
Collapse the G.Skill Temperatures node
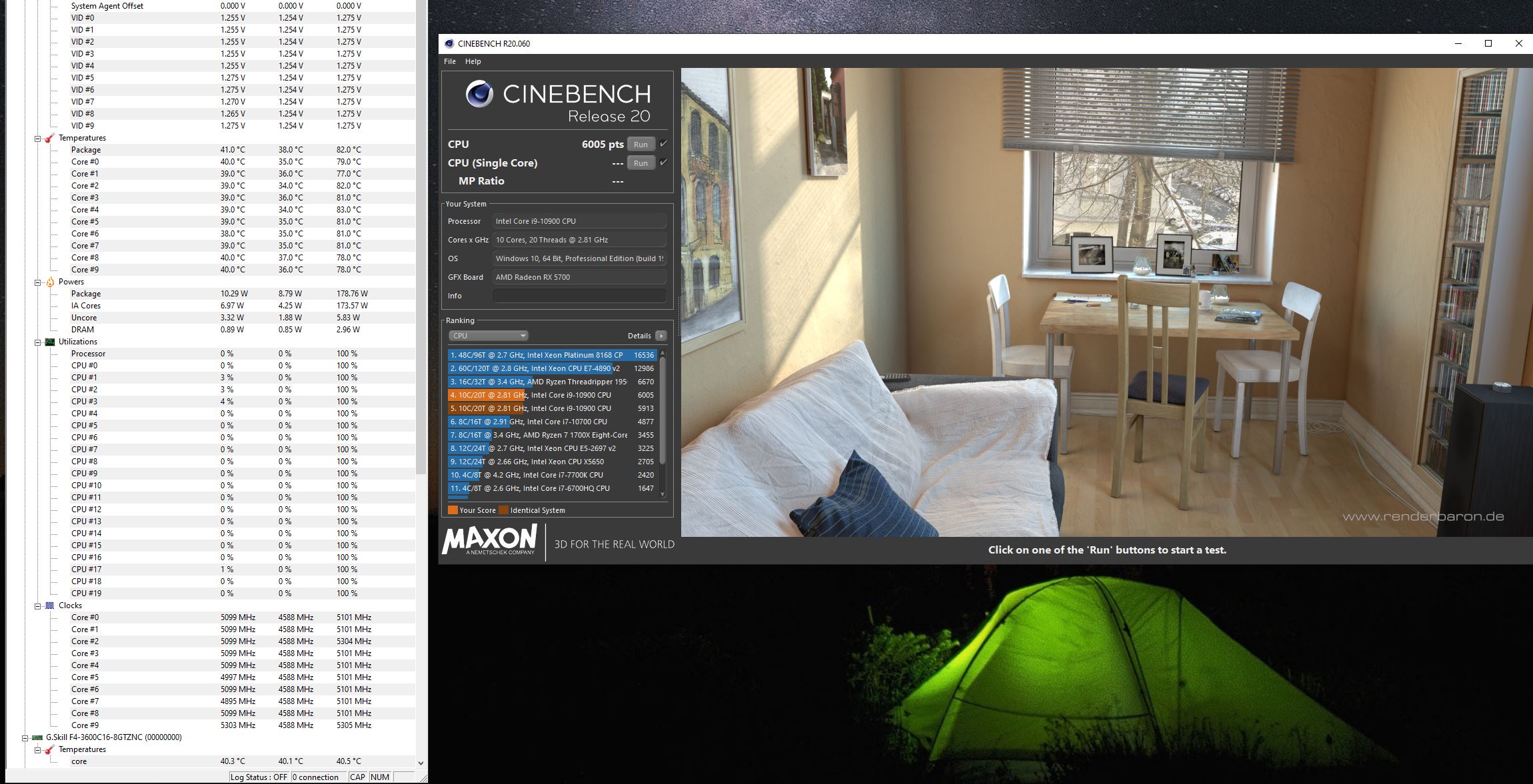38,750
